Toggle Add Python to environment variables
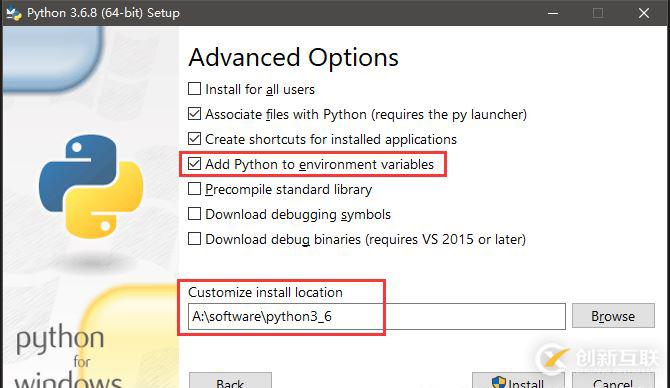 click(x=194, y=164)
